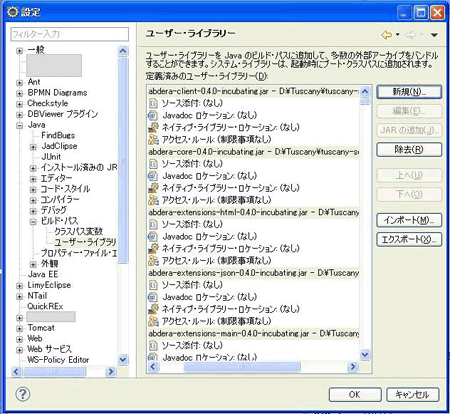Open the preferences view menu triangle
Viewport: 450px width, 414px height.
click(x=434, y=35)
